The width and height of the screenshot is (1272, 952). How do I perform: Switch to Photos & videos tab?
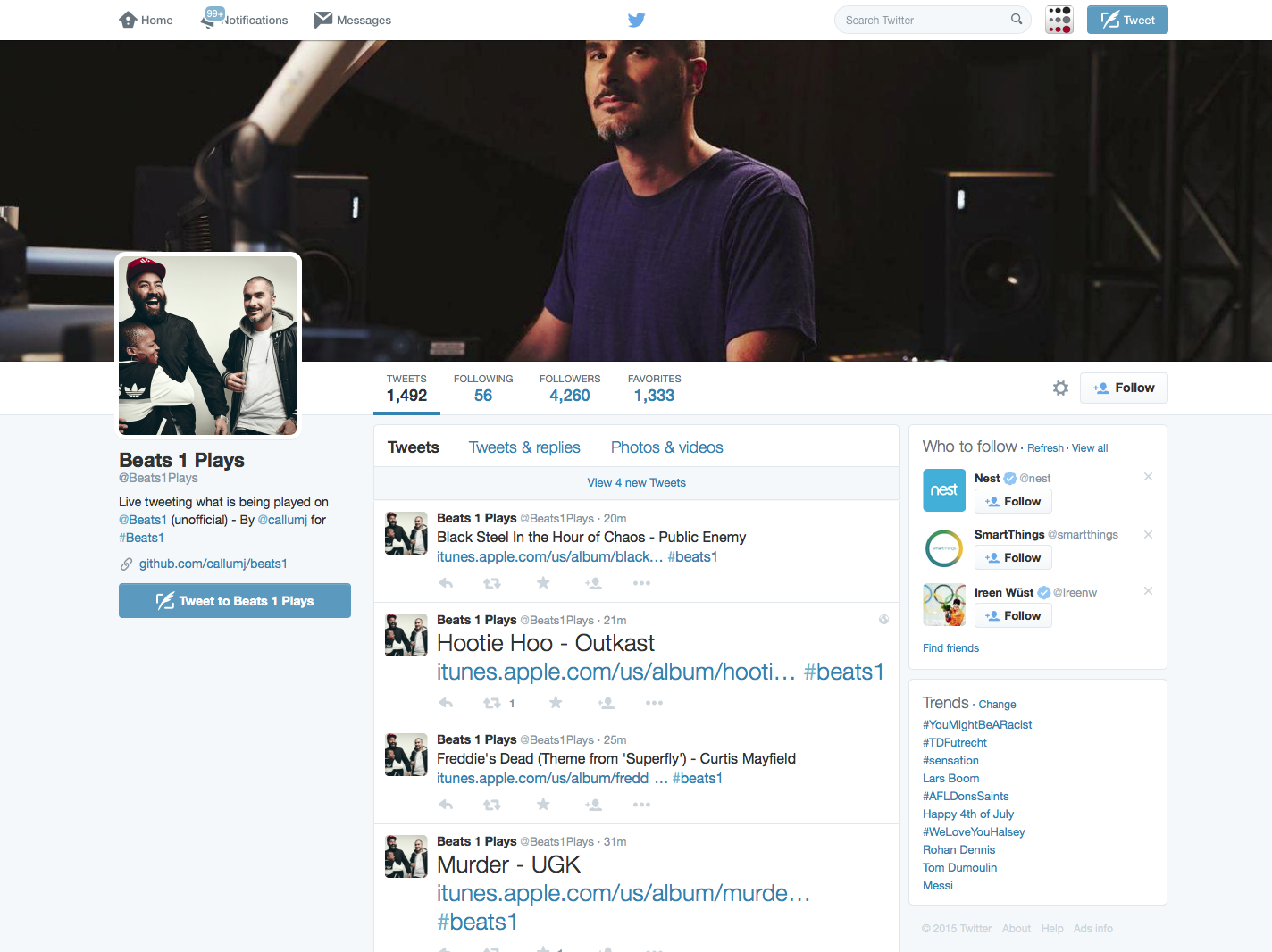667,447
